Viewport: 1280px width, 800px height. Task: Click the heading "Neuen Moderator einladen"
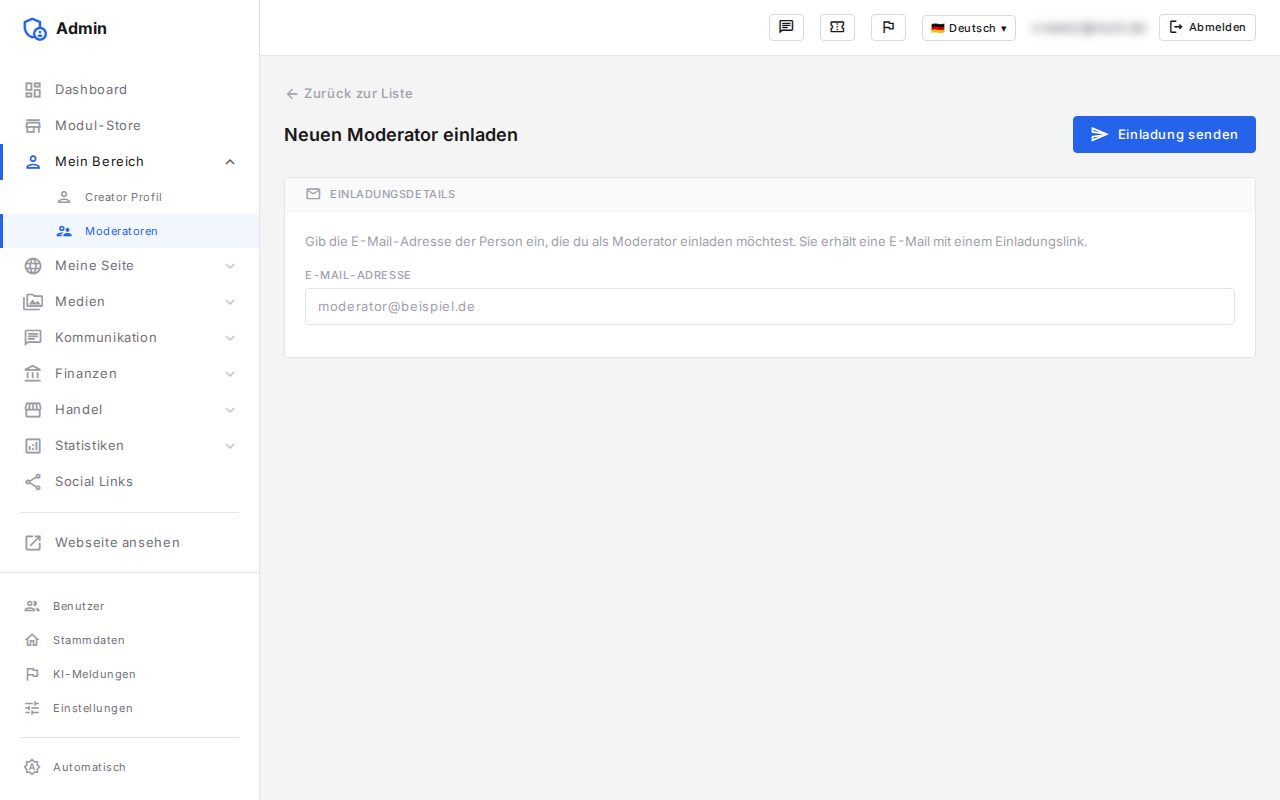pos(401,135)
